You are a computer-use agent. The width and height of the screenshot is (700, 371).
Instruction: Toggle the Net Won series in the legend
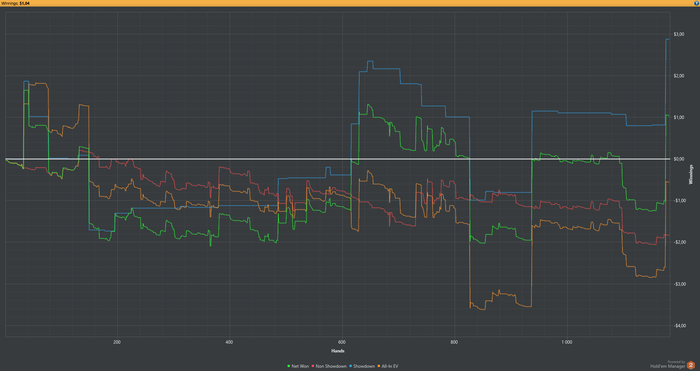click(x=298, y=366)
